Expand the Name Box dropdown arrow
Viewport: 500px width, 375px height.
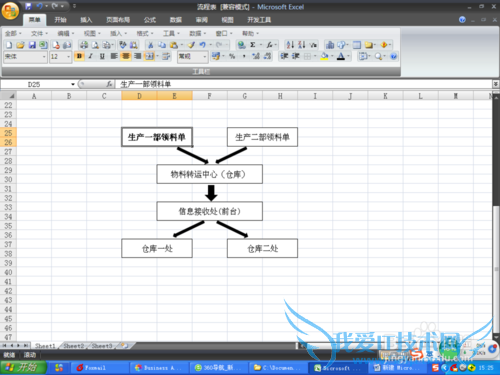(x=73, y=84)
